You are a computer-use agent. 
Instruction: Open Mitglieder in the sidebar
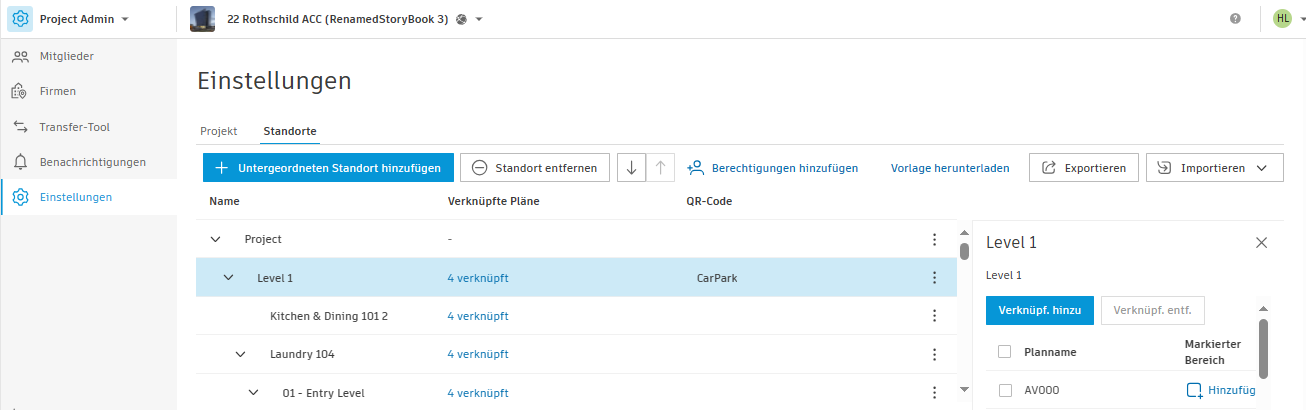[x=66, y=56]
